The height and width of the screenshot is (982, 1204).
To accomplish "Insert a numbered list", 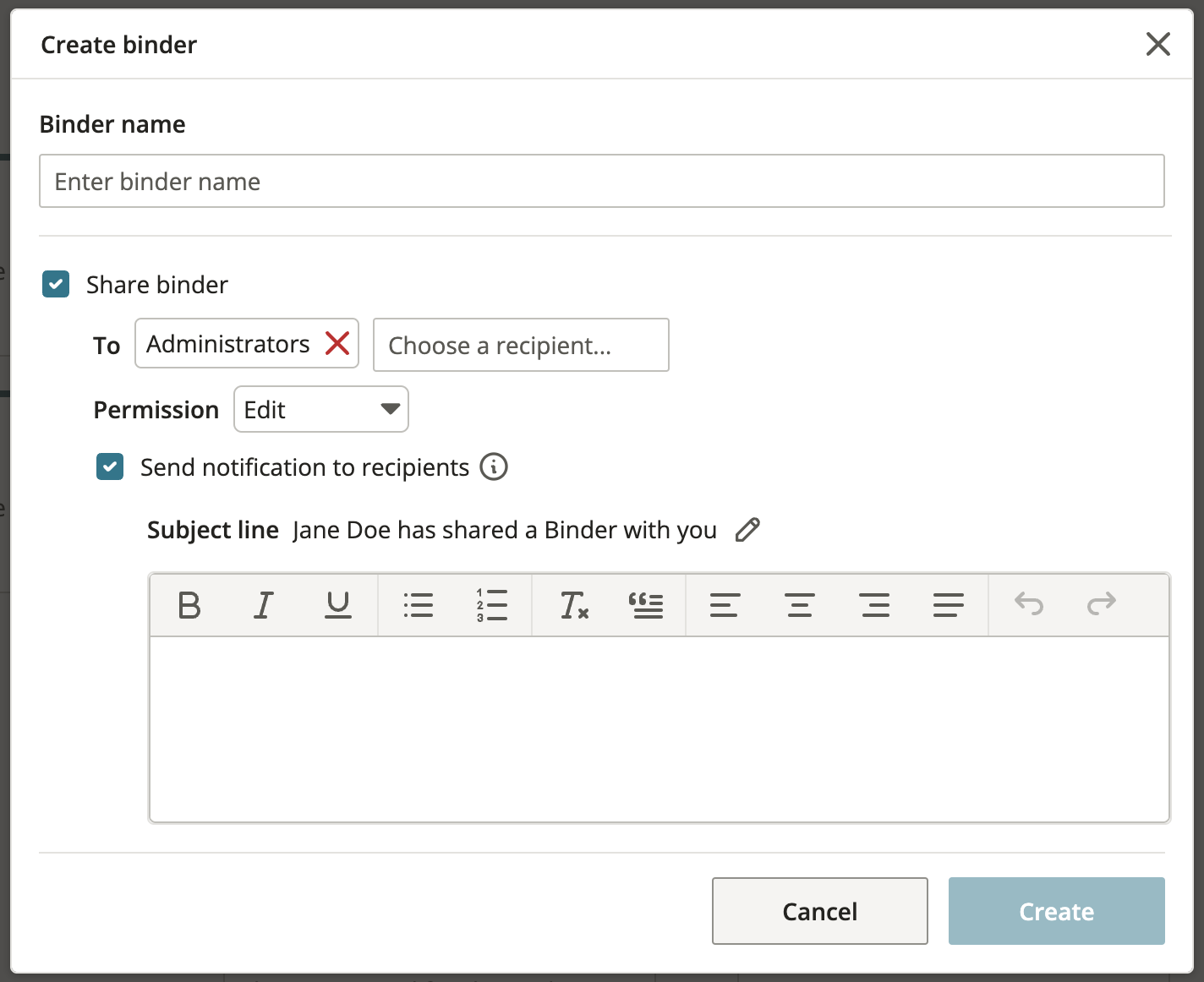I will click(x=491, y=605).
